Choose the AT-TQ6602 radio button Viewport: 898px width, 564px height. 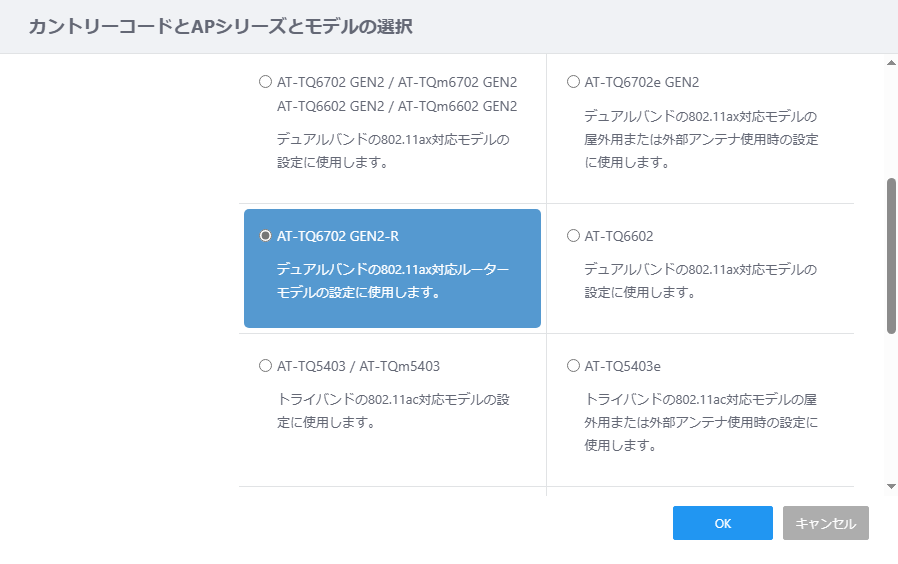point(573,235)
